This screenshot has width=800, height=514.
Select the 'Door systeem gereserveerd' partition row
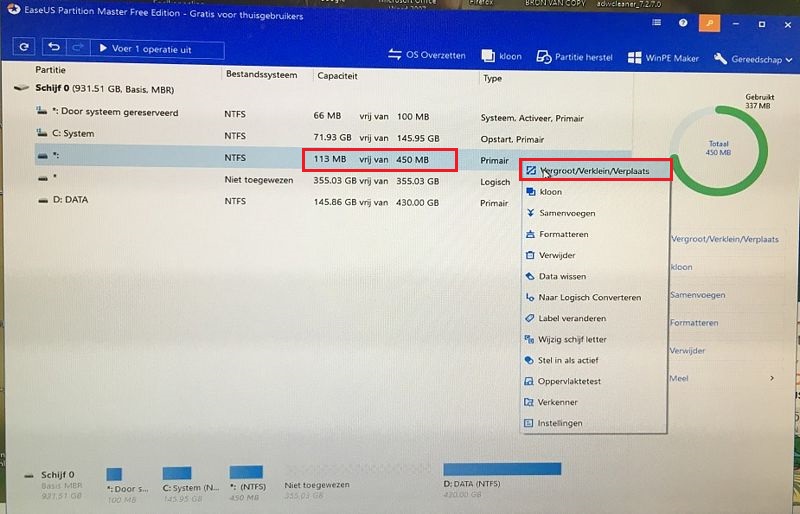point(332,114)
